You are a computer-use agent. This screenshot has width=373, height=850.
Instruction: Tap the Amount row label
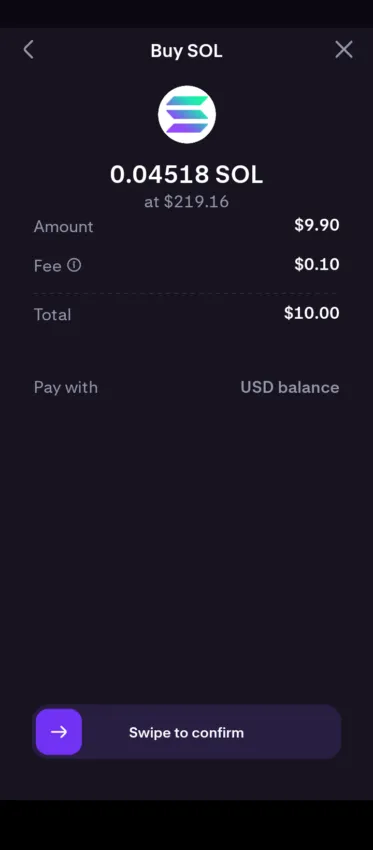pos(63,226)
